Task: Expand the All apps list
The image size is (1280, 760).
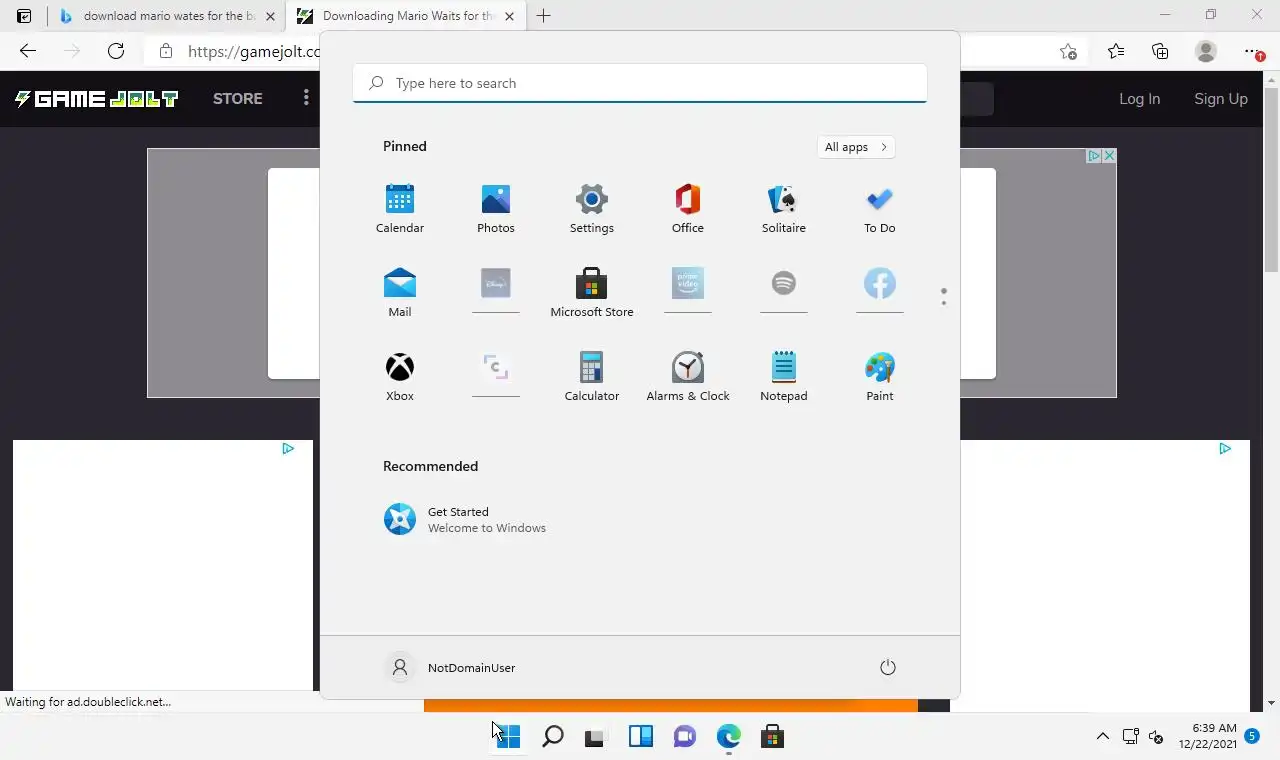Action: point(856,147)
